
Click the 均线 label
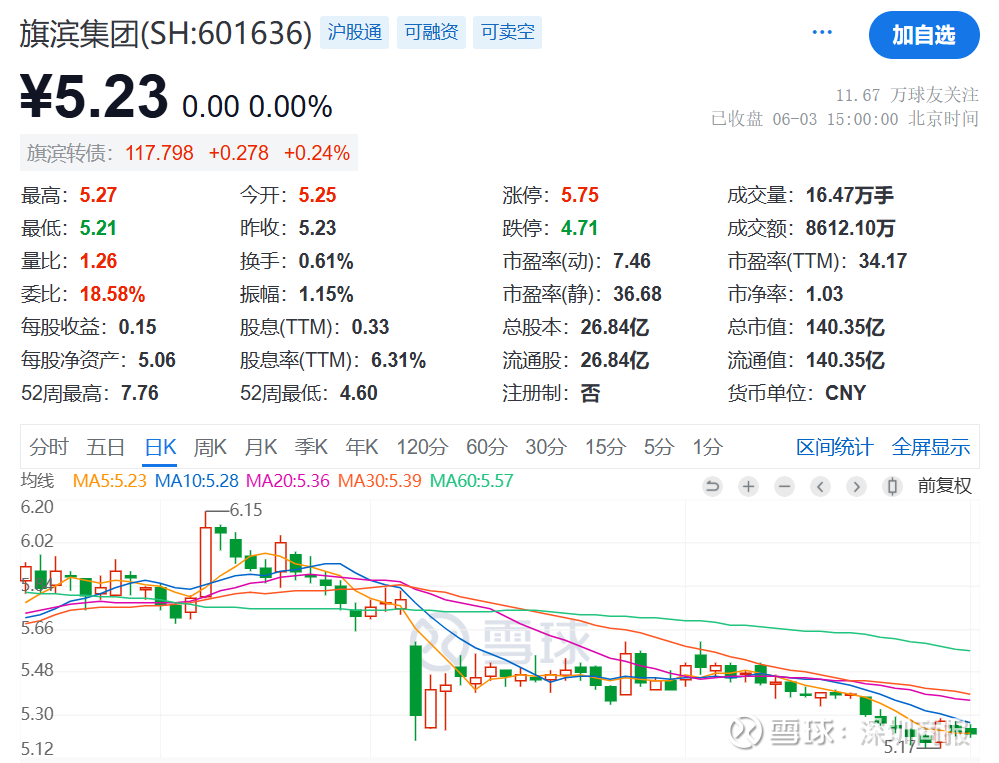(38, 481)
